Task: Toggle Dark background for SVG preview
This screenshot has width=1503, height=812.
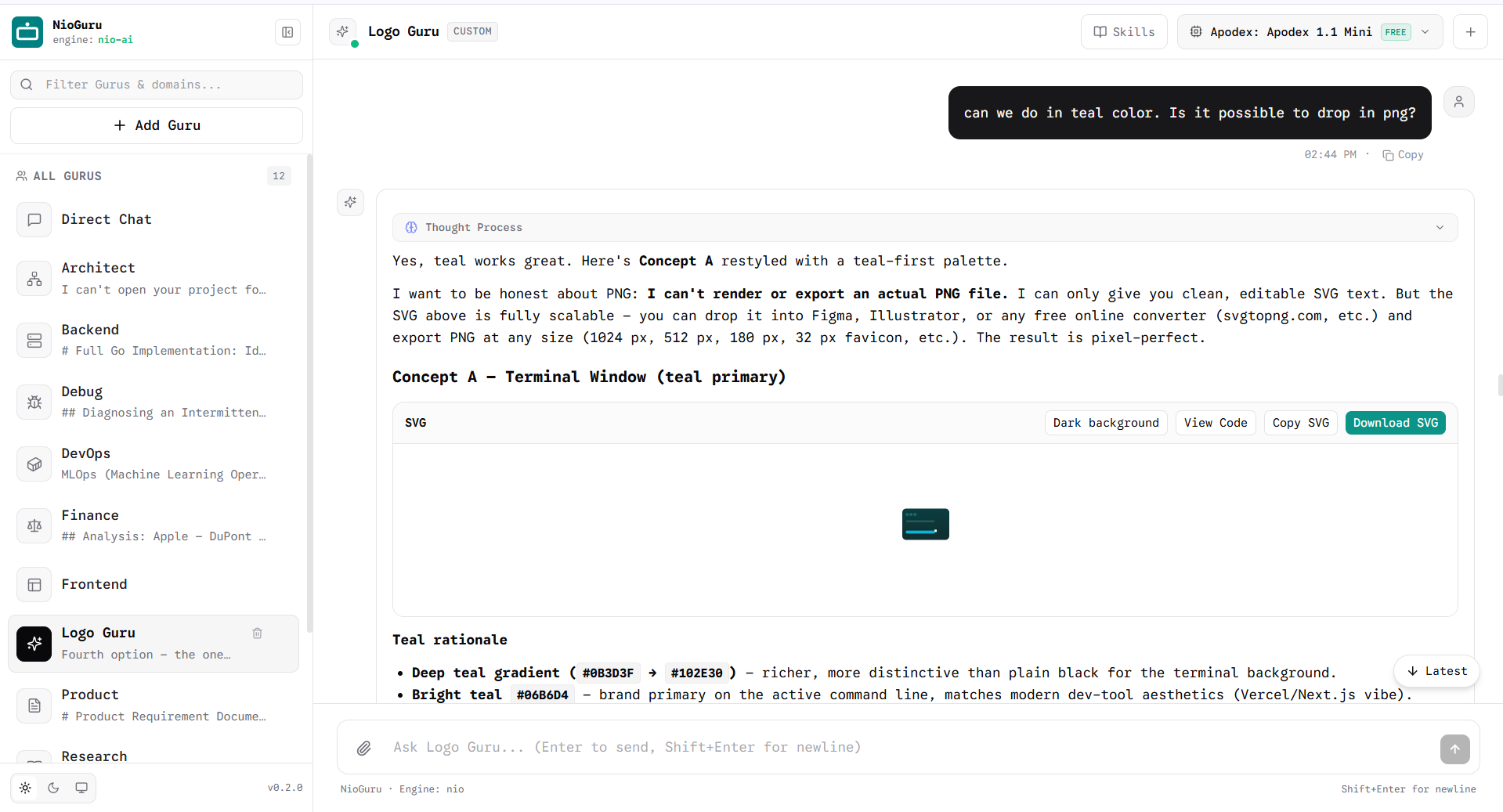Action: pos(1105,423)
